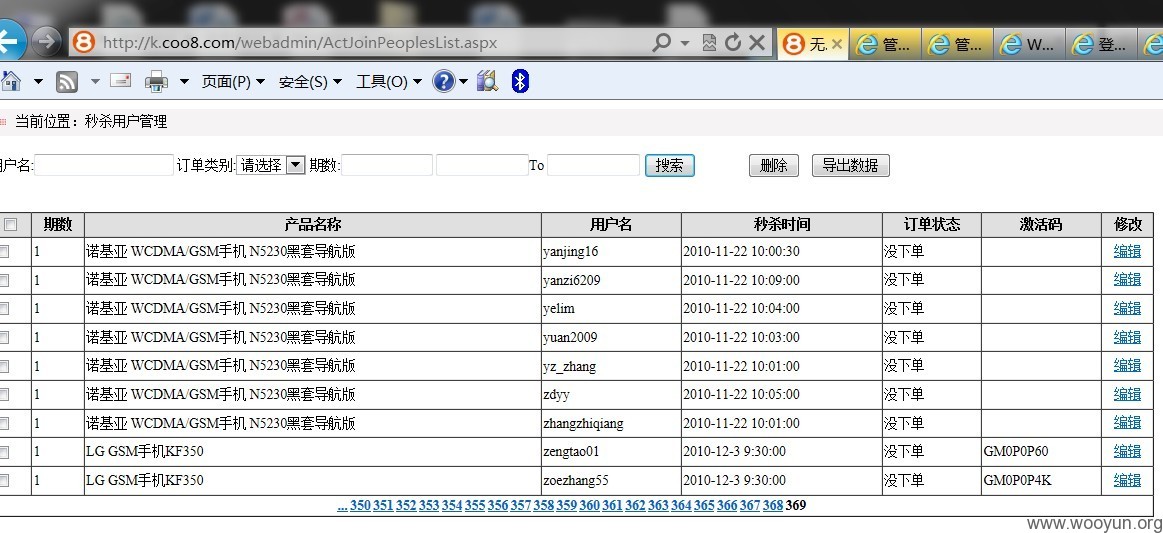Stop loading with the X icon
This screenshot has width=1163, height=533.
coord(757,42)
